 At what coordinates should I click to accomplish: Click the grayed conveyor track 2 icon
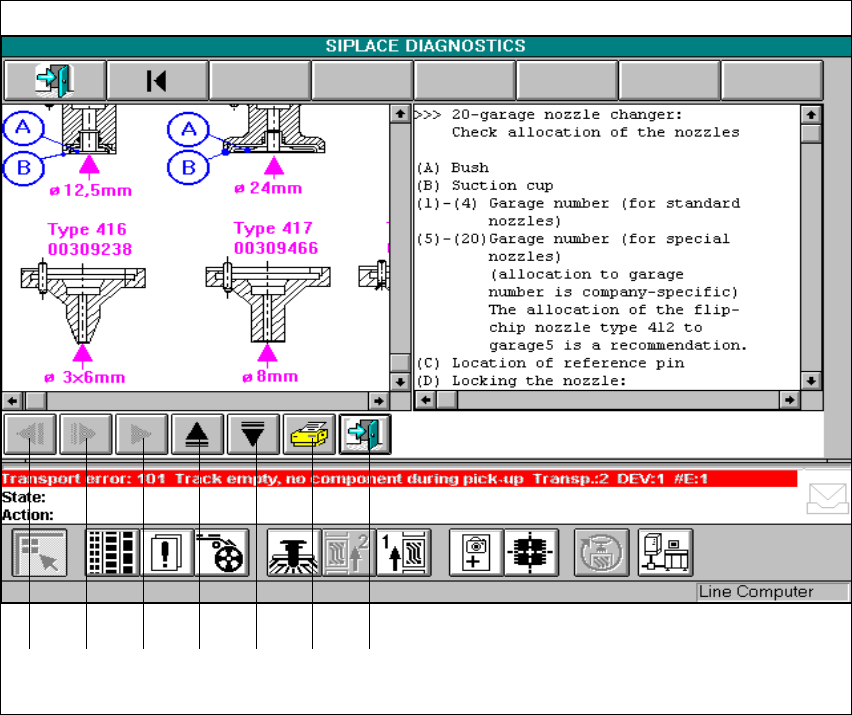pyautogui.click(x=349, y=553)
